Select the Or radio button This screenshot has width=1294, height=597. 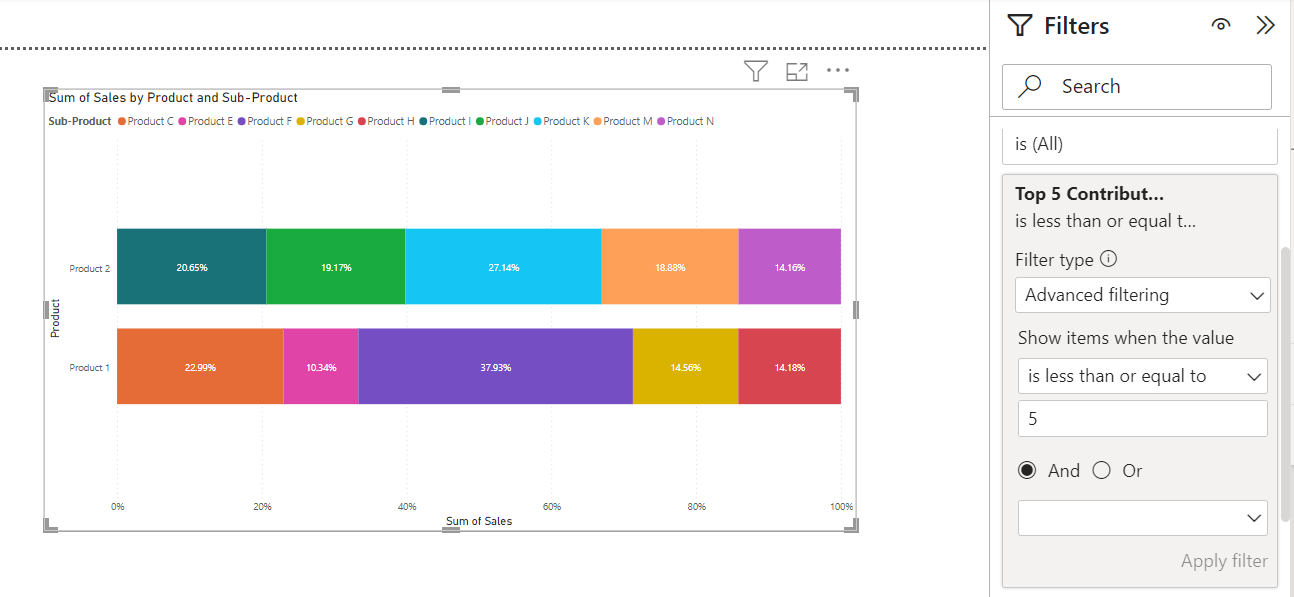[1102, 470]
